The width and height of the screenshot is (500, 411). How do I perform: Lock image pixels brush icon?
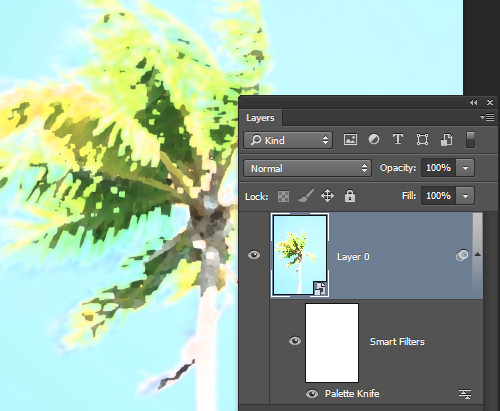coord(306,196)
